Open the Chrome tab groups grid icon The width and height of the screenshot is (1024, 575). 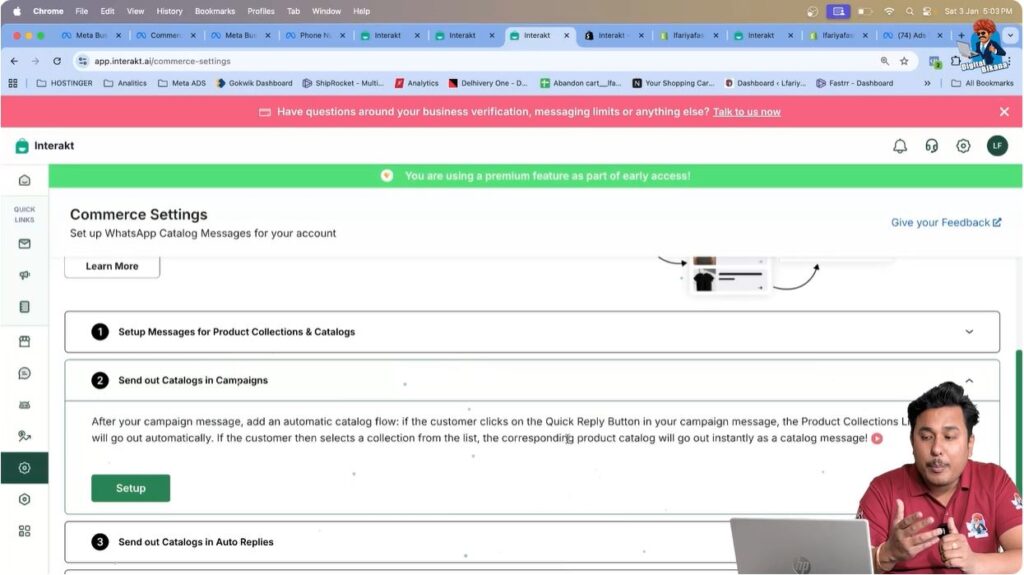(12, 83)
